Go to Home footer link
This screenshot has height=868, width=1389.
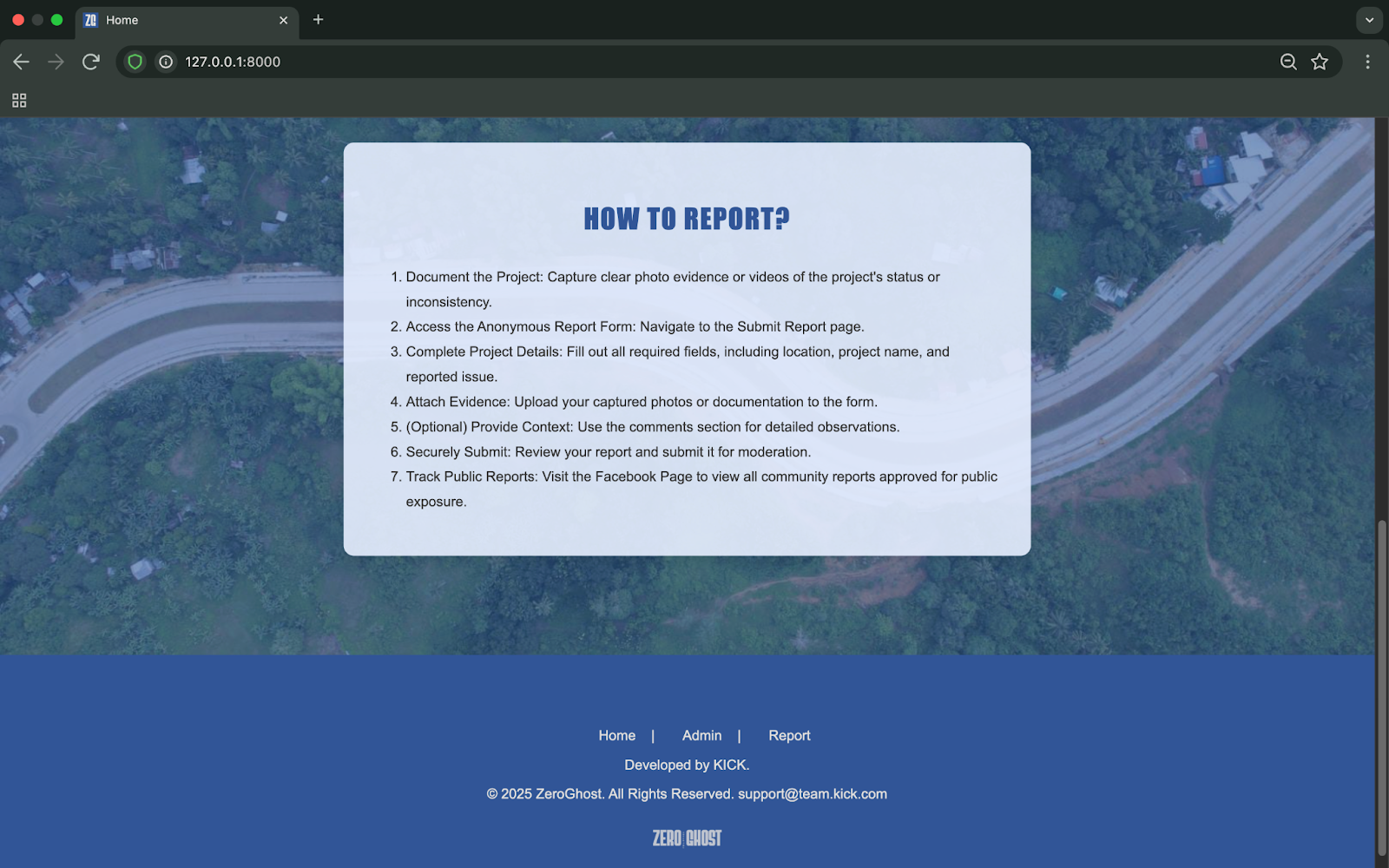point(616,735)
